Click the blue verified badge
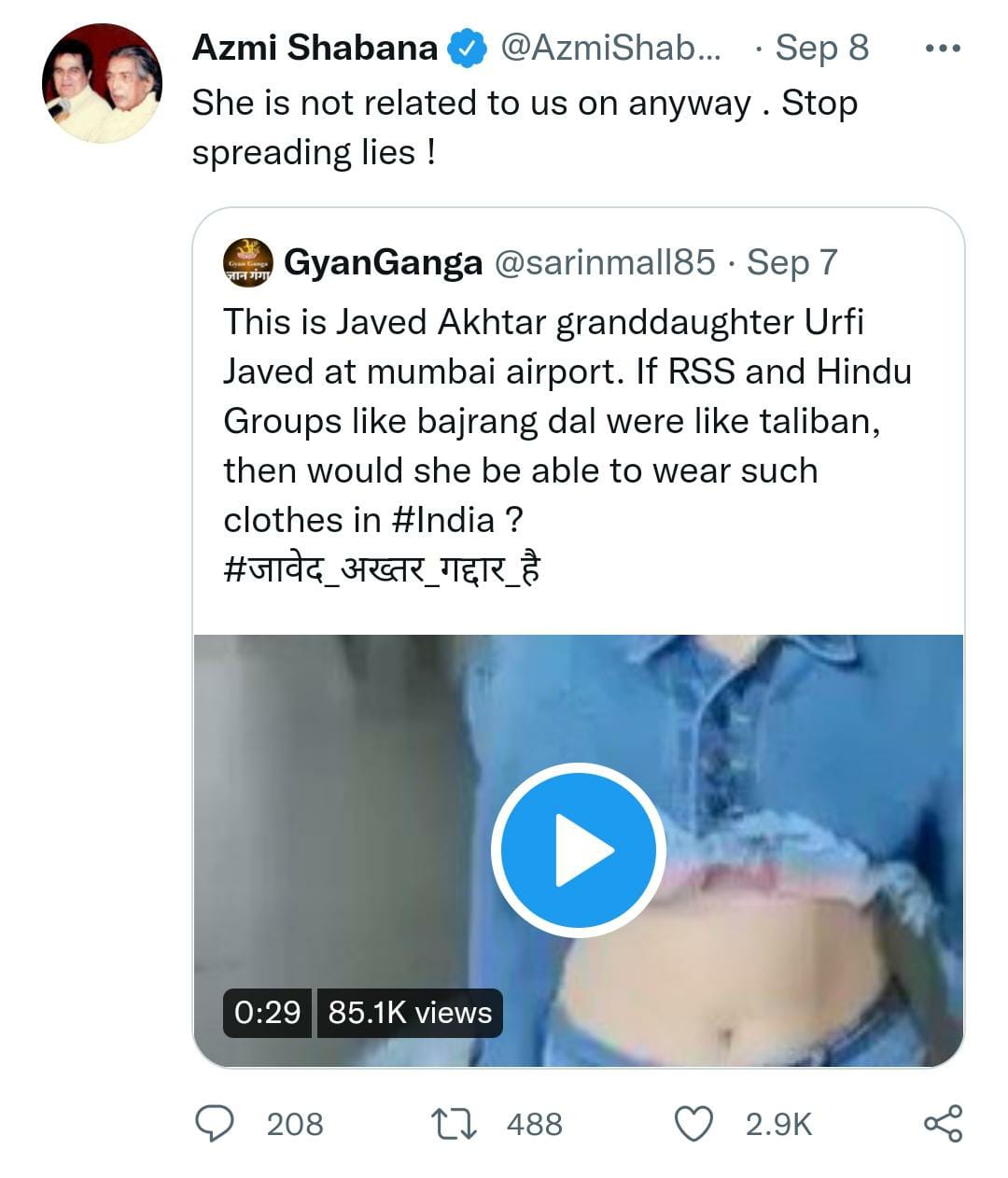Viewport: 1008px width, 1178px height. [468, 49]
